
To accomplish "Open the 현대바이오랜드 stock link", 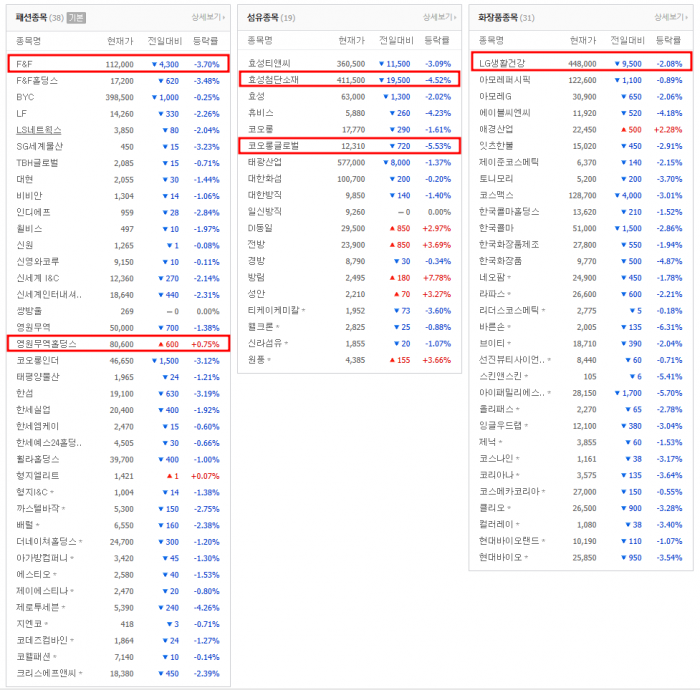I will 509,541.
